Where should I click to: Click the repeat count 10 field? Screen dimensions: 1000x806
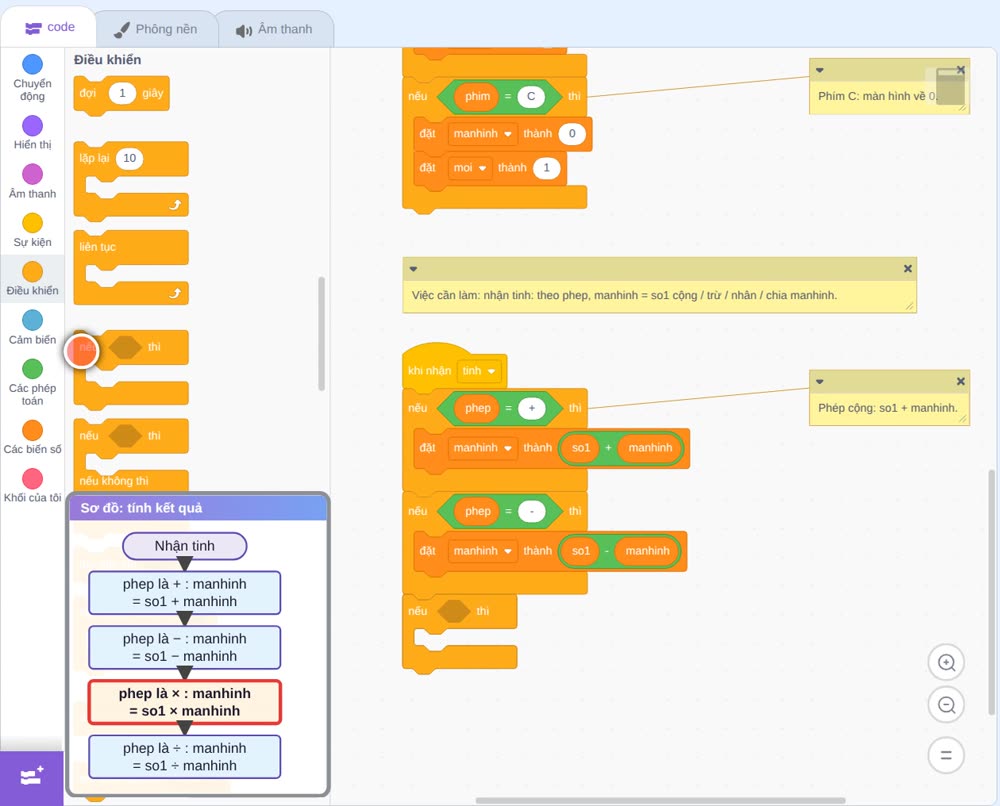click(x=129, y=158)
